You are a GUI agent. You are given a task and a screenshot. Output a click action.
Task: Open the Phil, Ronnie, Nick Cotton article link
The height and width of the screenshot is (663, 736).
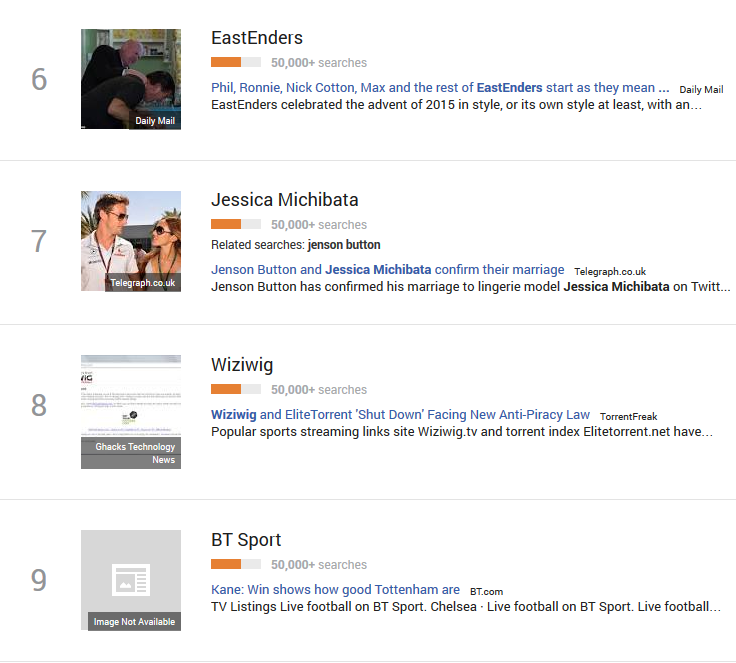tap(440, 88)
